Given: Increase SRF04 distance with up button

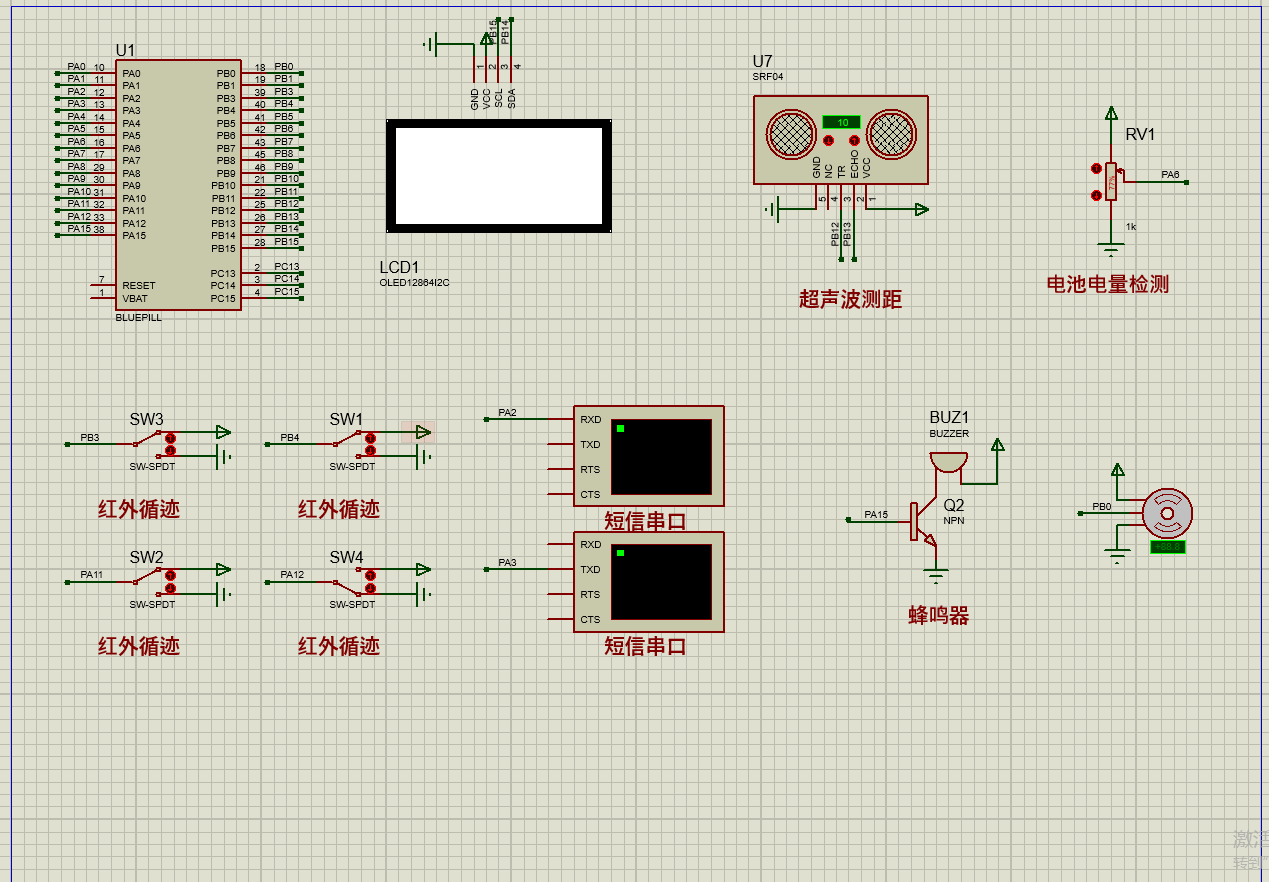Looking at the screenshot, I should [854, 140].
